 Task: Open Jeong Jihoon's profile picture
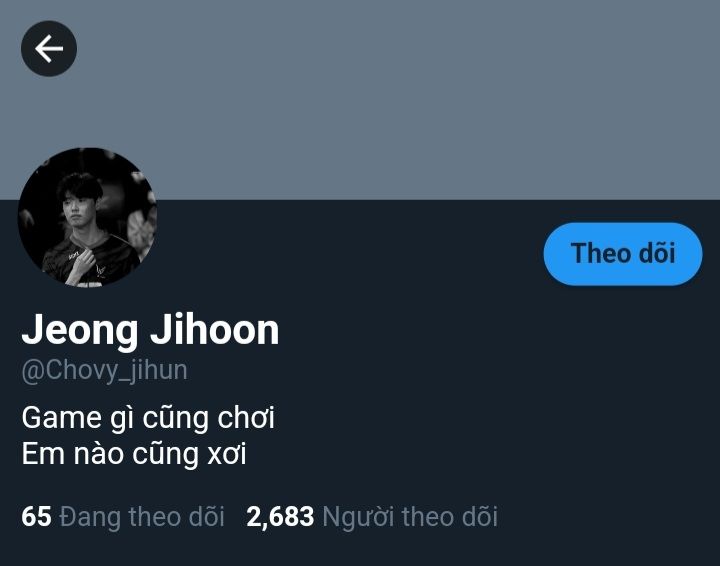click(x=87, y=217)
